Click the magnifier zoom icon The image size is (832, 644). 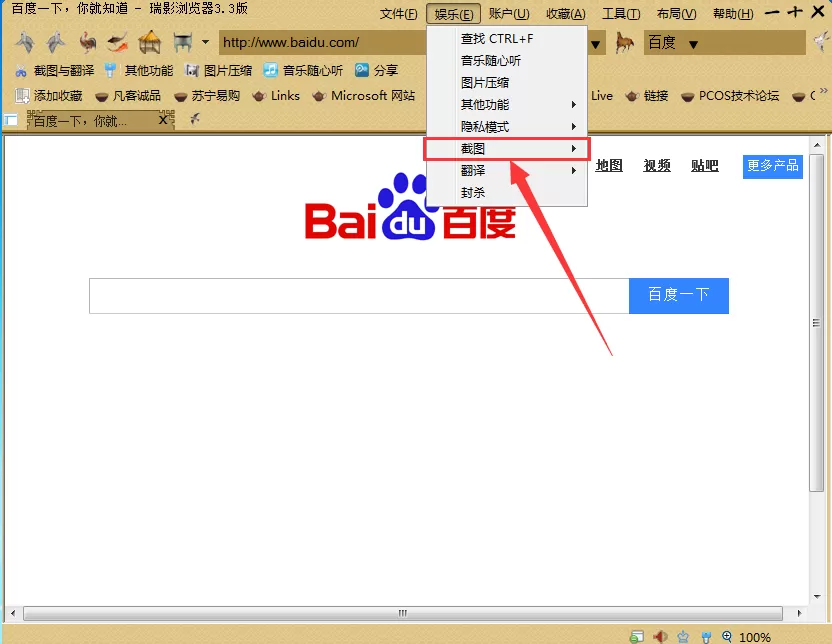(x=727, y=636)
